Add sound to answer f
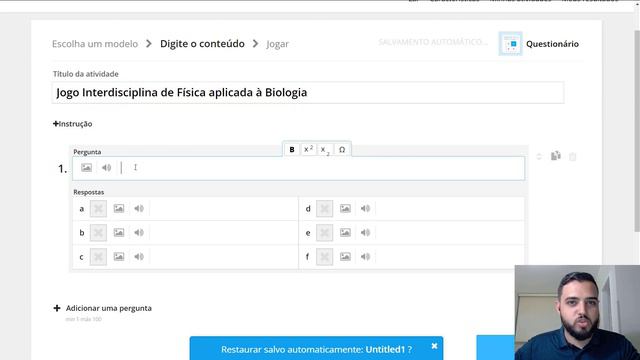640x360 pixels. pos(365,257)
